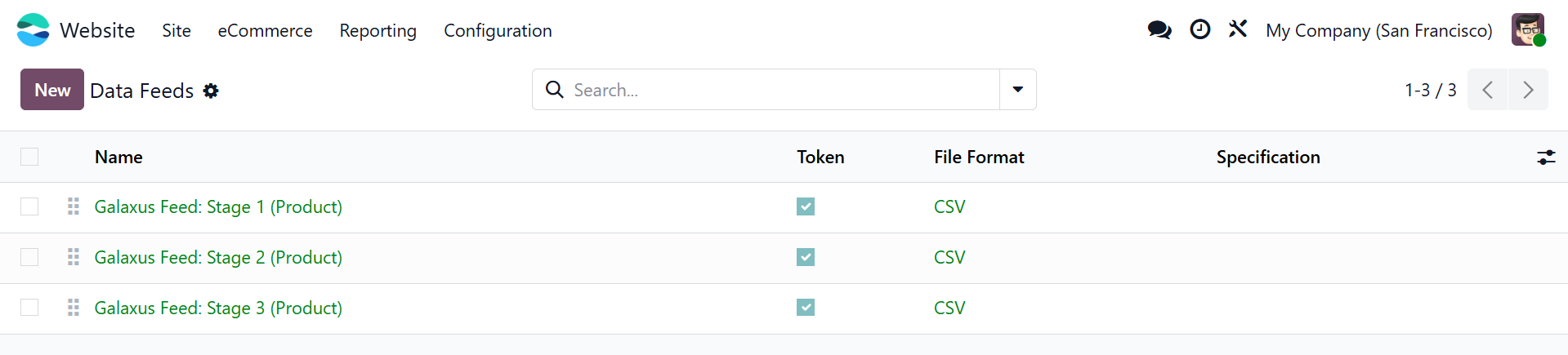Image resolution: width=1568 pixels, height=355 pixels.
Task: Go to previous page arrow
Action: coord(1488,90)
